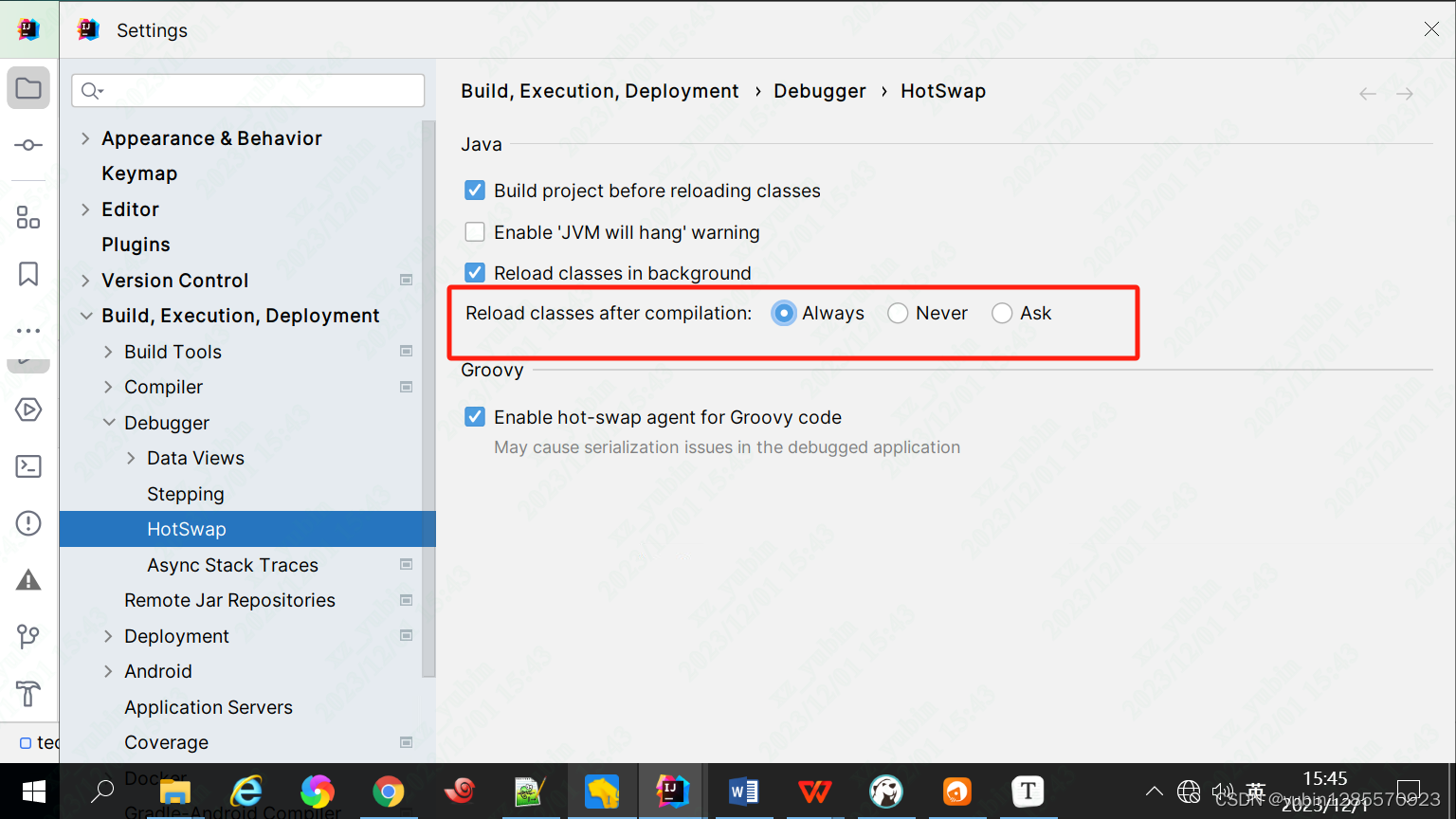Click the build hammer icon in the sidebar

[x=28, y=693]
